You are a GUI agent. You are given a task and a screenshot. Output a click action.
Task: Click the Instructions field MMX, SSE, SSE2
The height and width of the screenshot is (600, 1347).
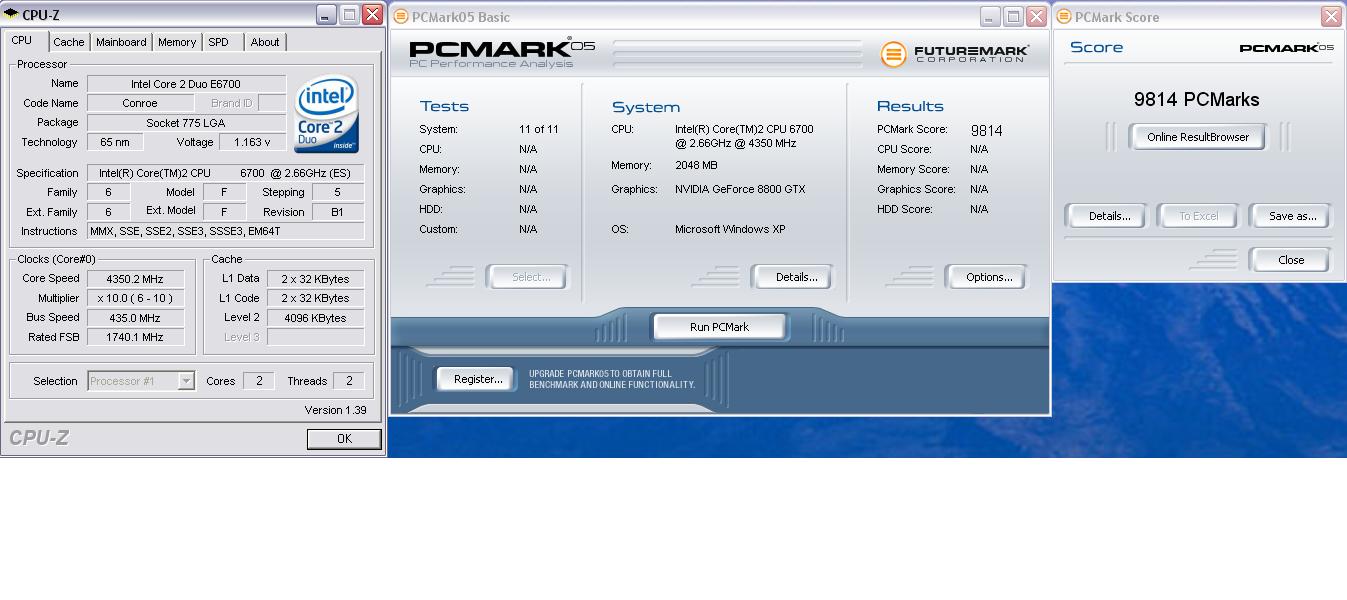225,231
